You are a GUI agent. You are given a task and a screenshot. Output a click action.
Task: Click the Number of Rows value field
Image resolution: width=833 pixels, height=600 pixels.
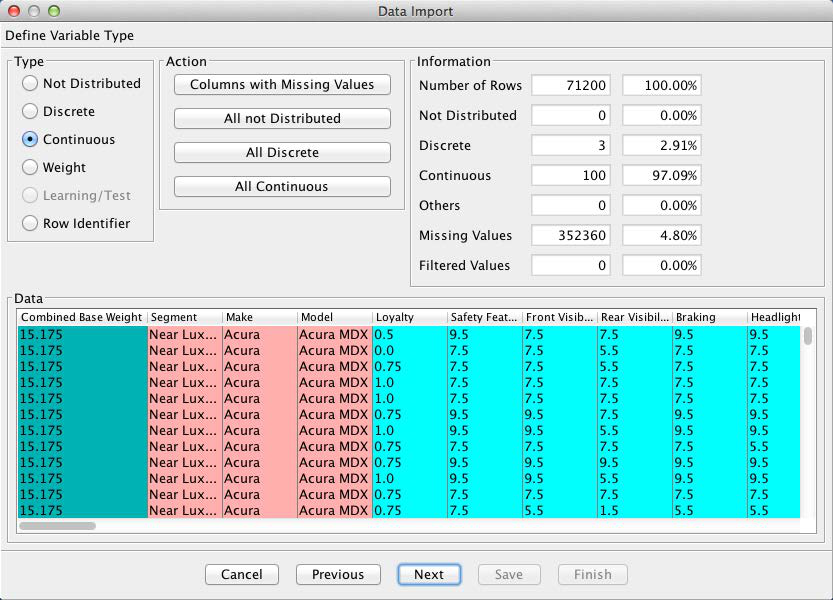pos(571,86)
